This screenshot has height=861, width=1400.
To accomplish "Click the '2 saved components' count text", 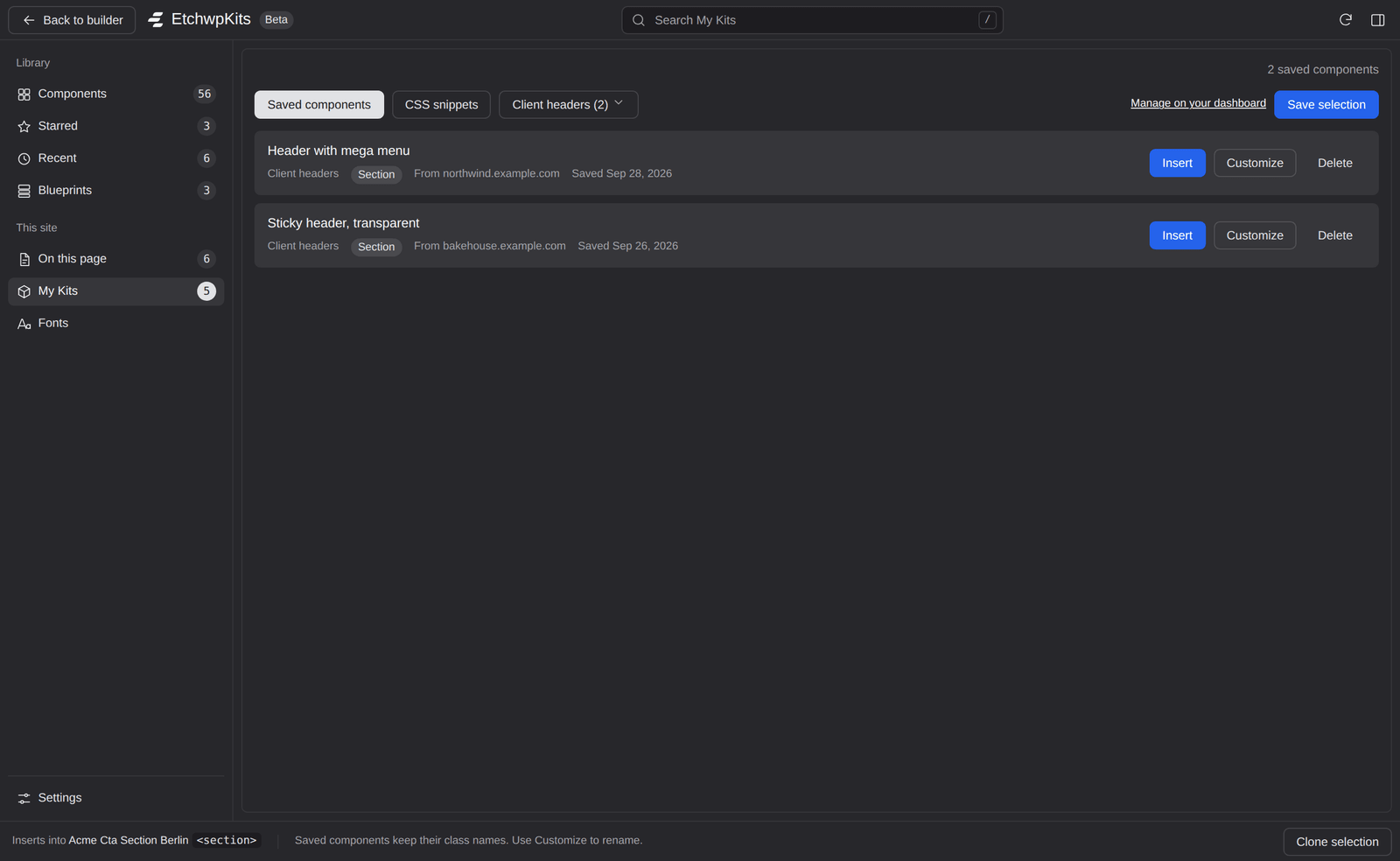I will click(1322, 69).
